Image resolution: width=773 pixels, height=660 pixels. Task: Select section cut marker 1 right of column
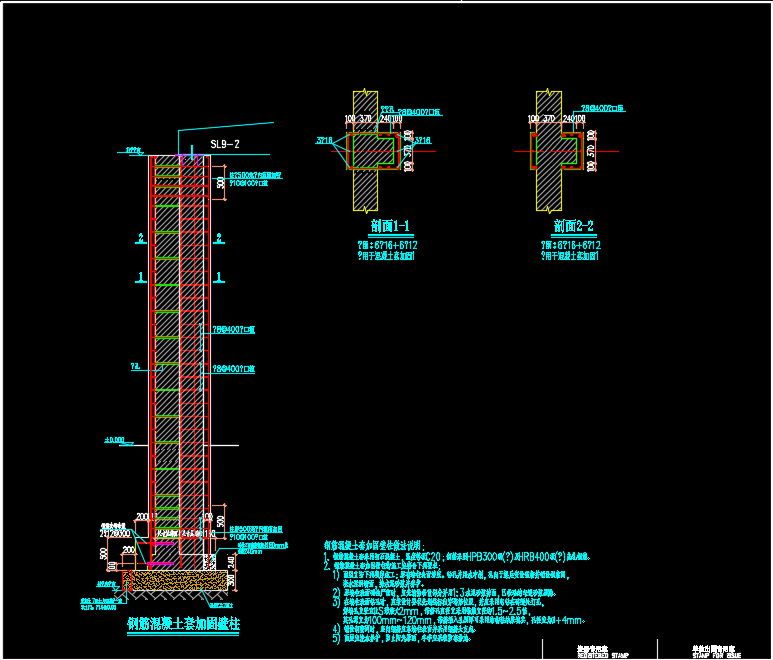[x=219, y=277]
